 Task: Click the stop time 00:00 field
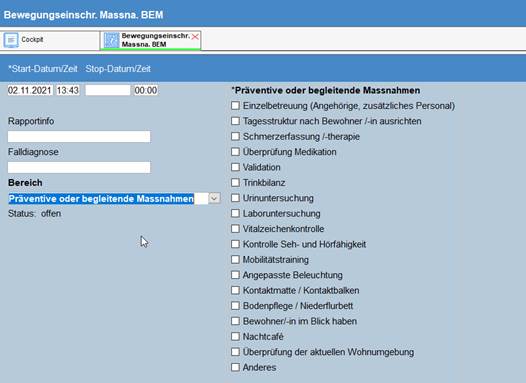coord(146,90)
